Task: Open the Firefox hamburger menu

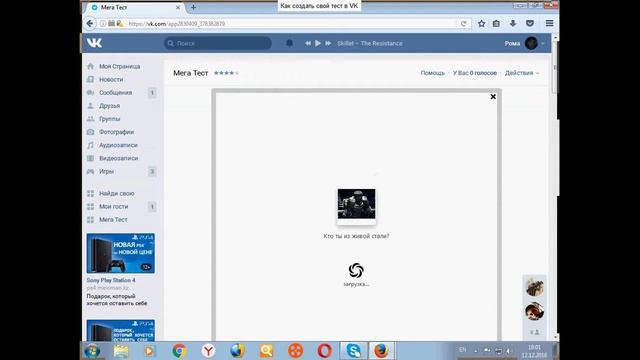Action: click(x=549, y=23)
